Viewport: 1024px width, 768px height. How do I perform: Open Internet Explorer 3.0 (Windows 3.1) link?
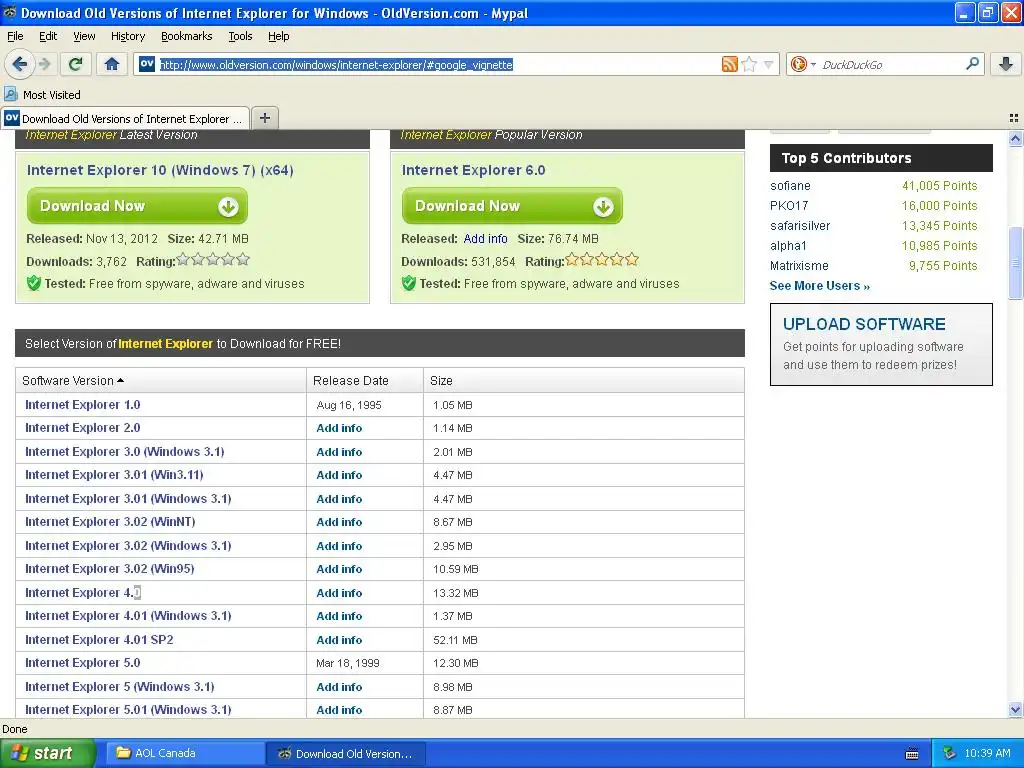pos(124,452)
